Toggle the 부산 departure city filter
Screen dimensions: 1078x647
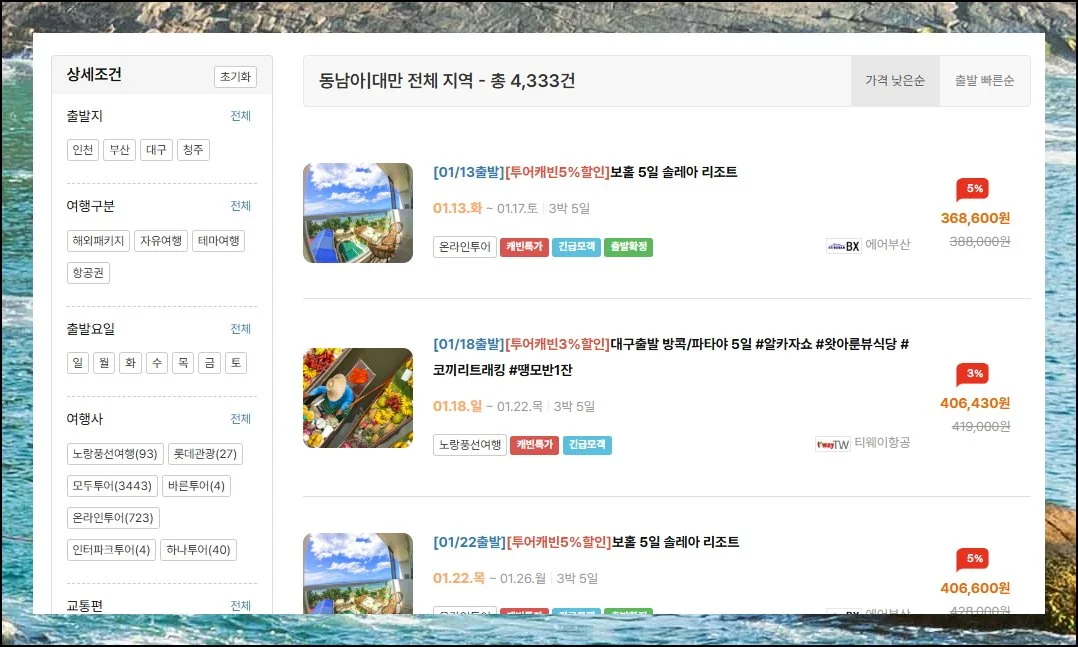[120, 150]
